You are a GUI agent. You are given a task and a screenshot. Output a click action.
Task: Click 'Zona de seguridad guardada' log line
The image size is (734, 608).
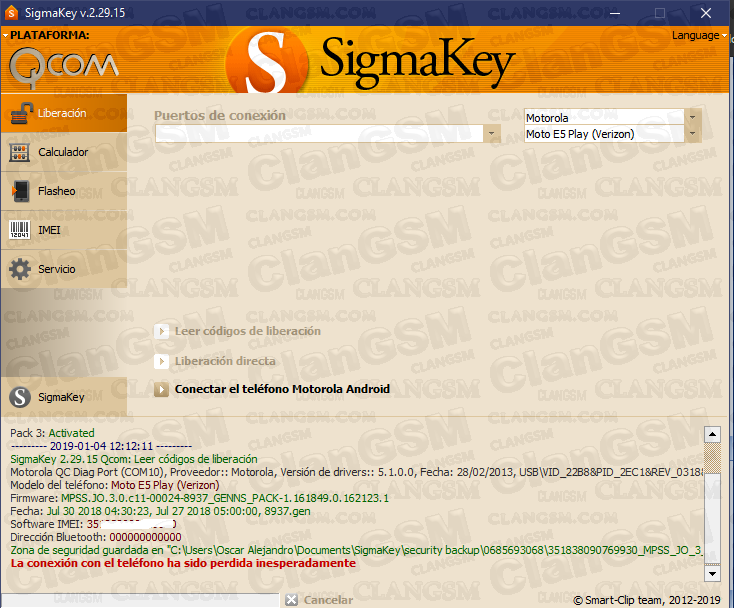356,550
